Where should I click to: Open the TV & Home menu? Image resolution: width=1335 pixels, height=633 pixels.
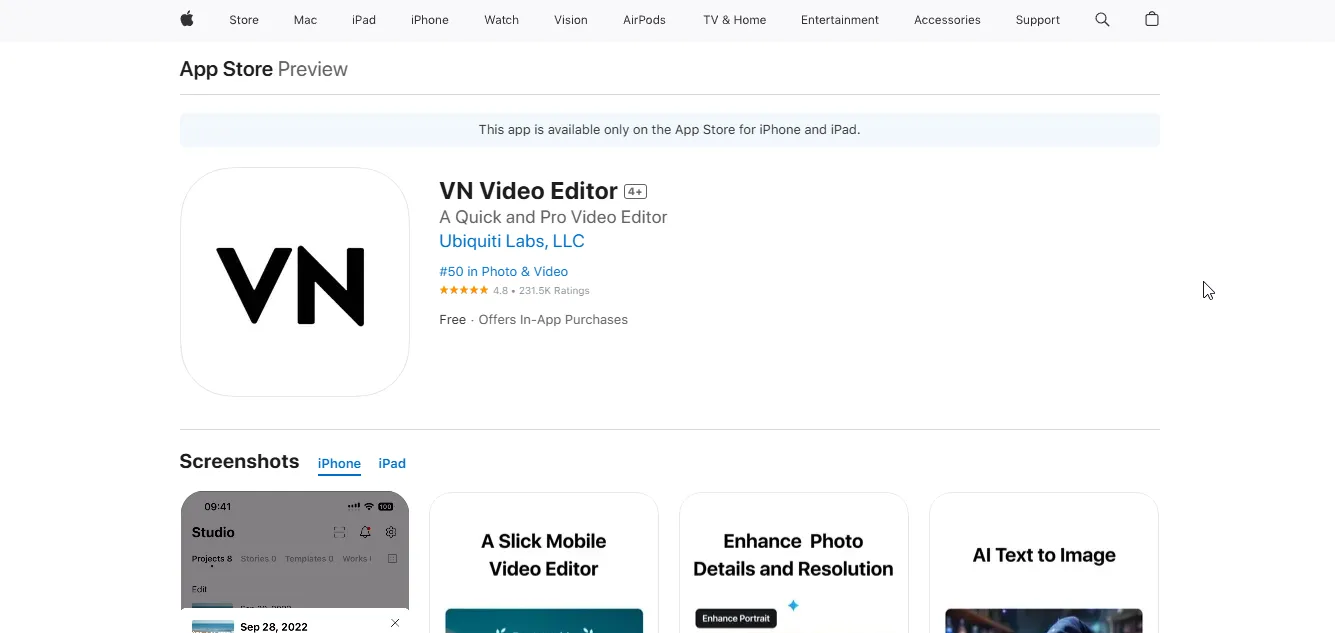(x=735, y=20)
